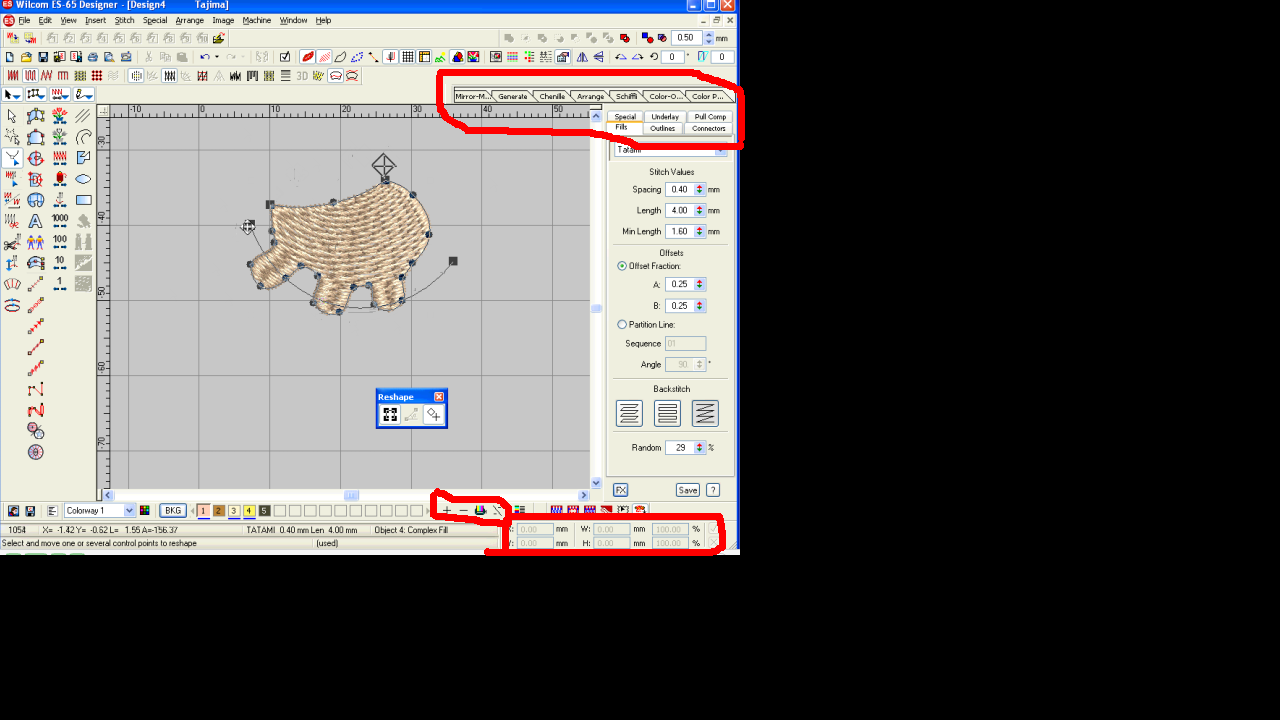The image size is (1280, 720).
Task: Click the minus Remove Color icon
Action: pos(463,510)
